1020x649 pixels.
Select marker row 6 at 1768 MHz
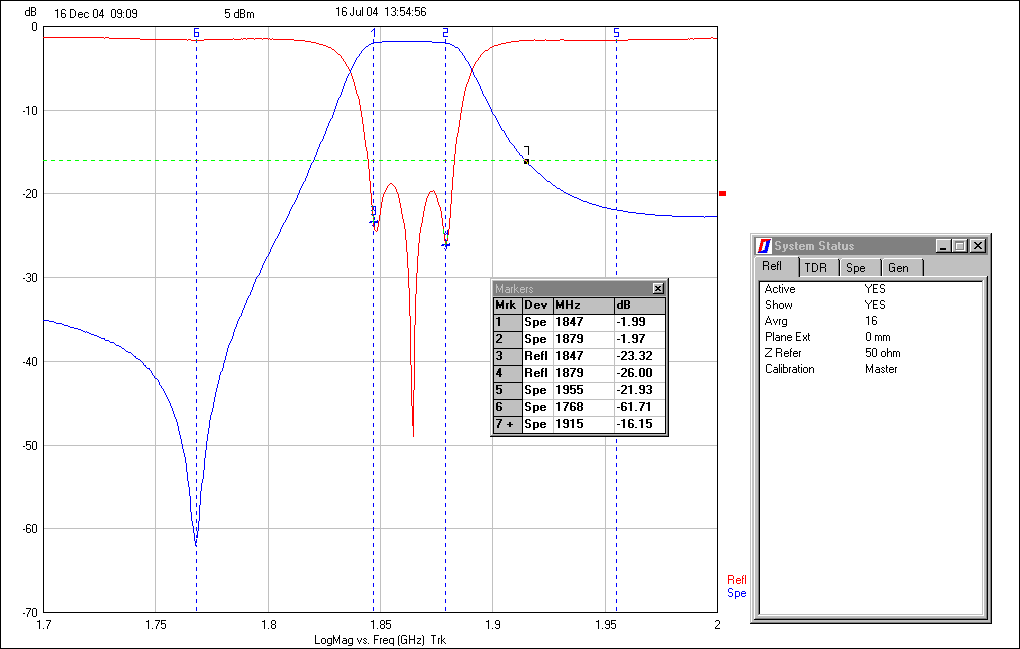click(x=579, y=407)
